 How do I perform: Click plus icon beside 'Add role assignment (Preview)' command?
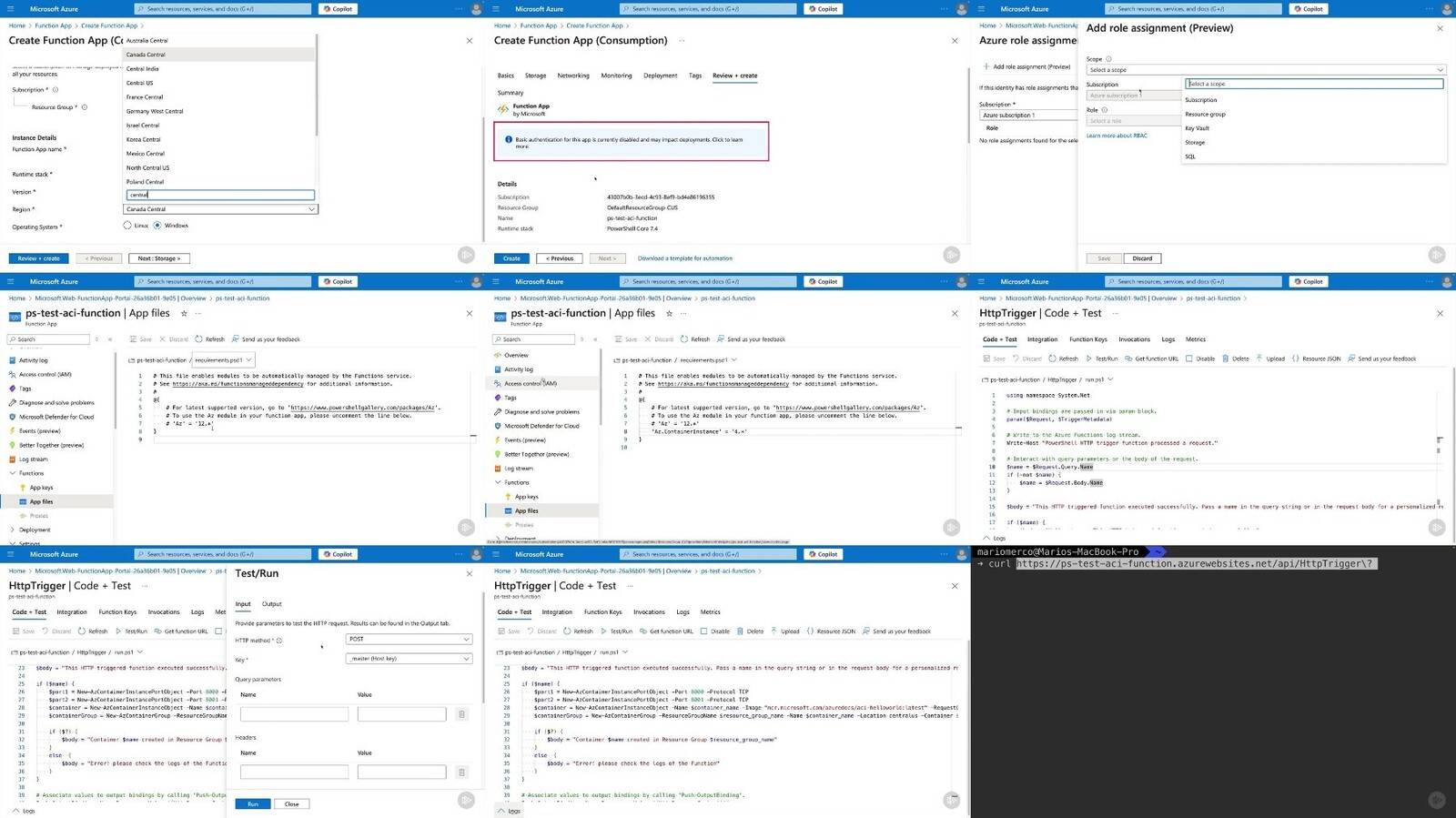[x=986, y=66]
